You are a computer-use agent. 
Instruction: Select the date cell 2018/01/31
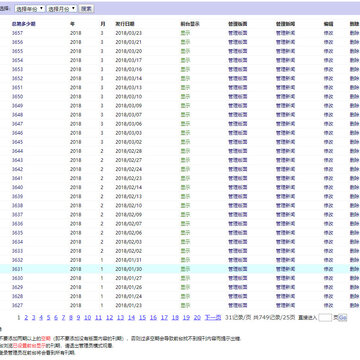(129, 260)
